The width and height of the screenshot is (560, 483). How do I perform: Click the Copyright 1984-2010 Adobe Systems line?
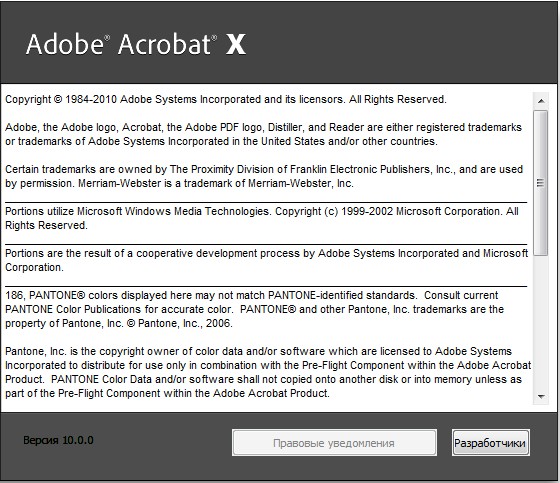click(226, 99)
